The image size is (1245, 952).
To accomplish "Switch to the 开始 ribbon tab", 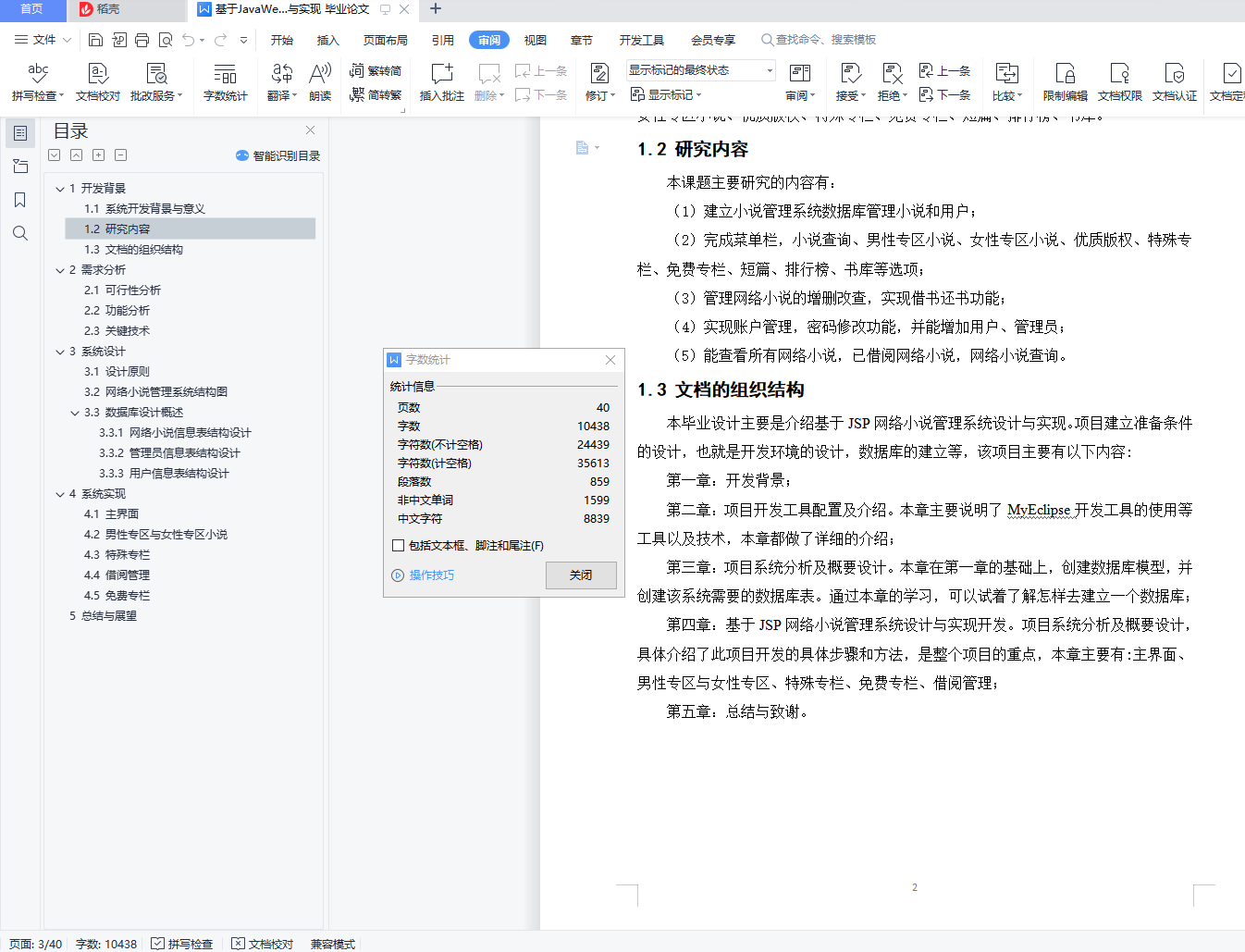I will coord(282,40).
